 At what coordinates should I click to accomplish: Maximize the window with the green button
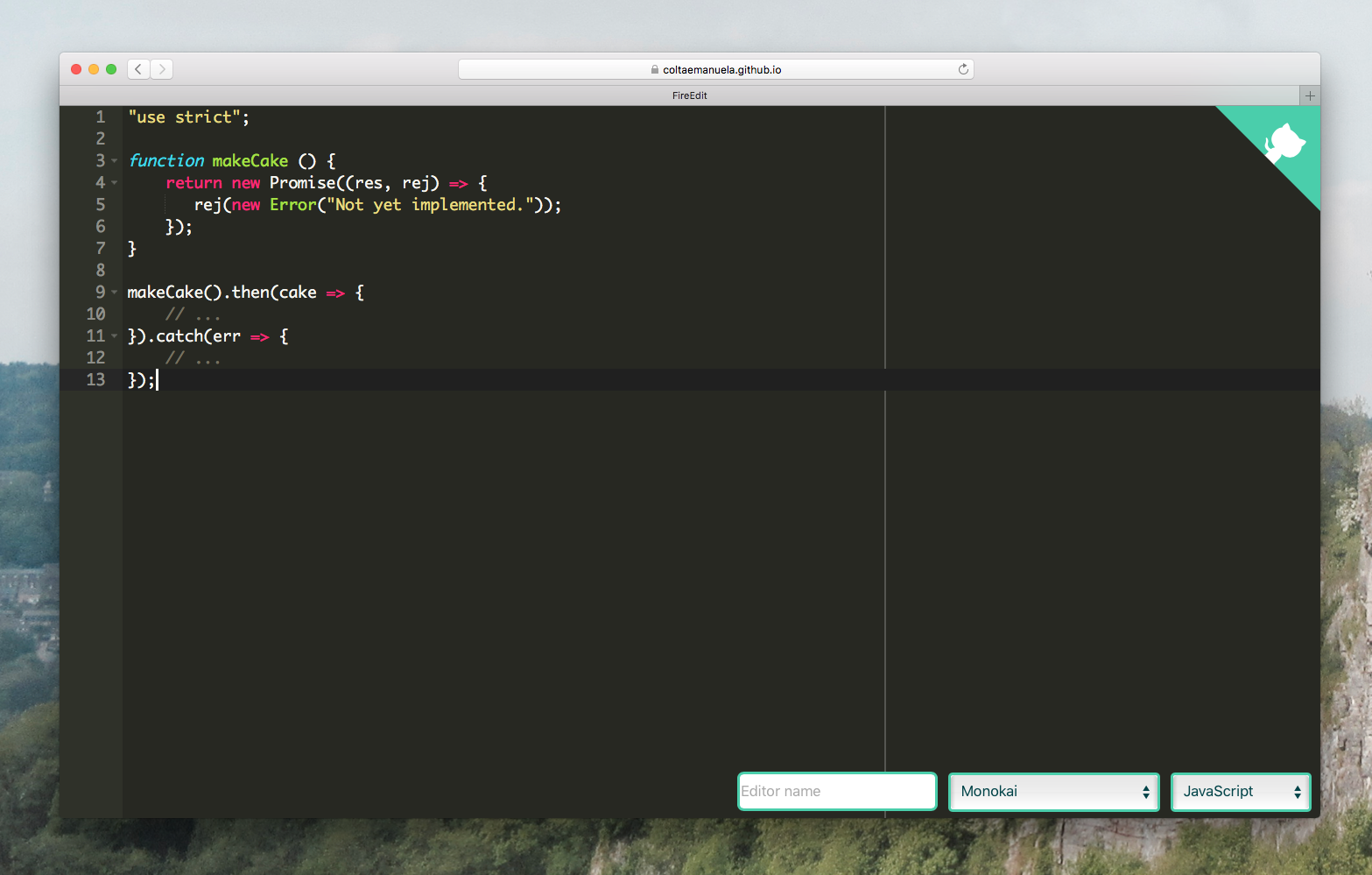click(111, 69)
